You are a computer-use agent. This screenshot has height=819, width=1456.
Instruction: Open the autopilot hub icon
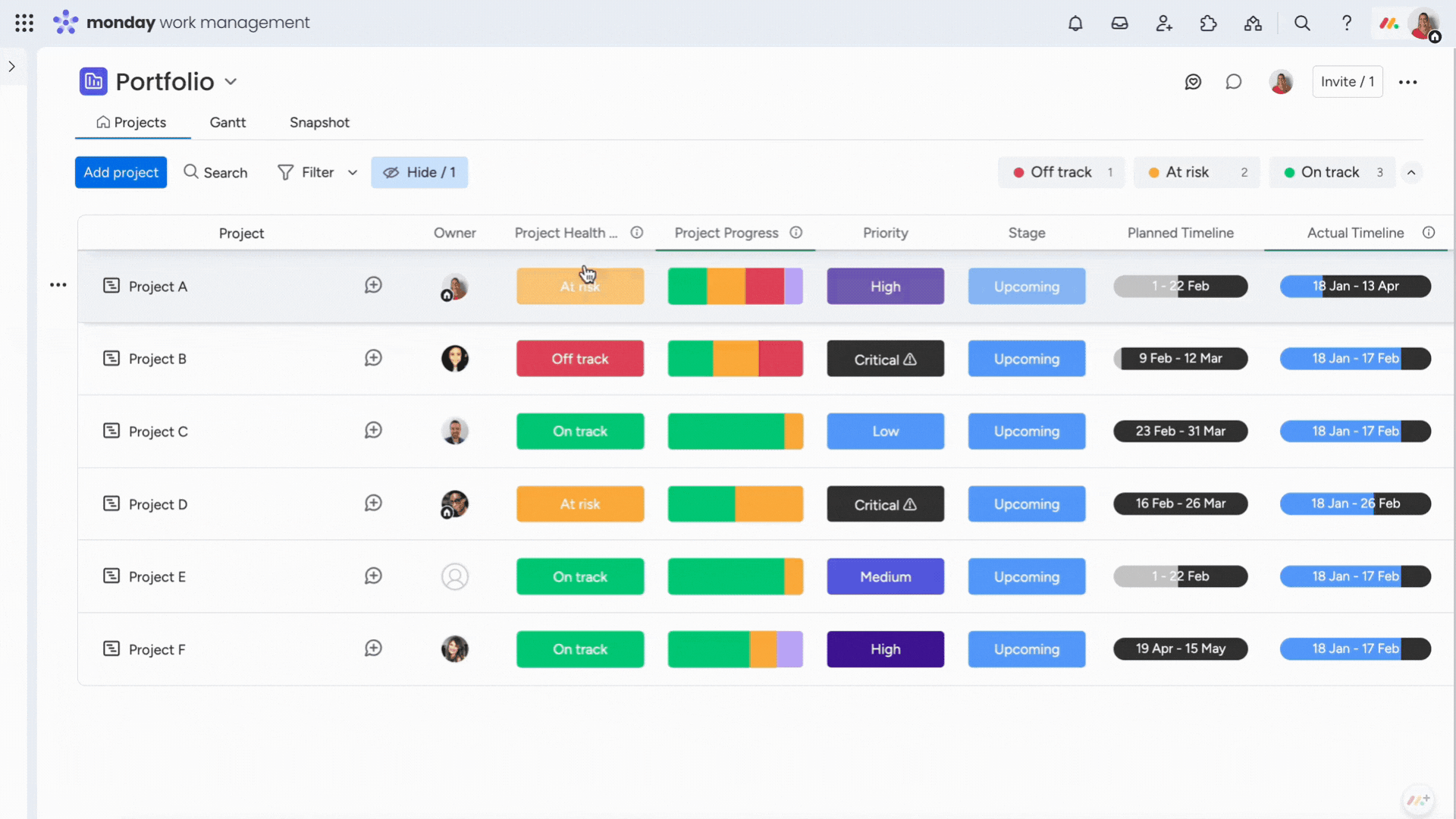tap(1253, 23)
